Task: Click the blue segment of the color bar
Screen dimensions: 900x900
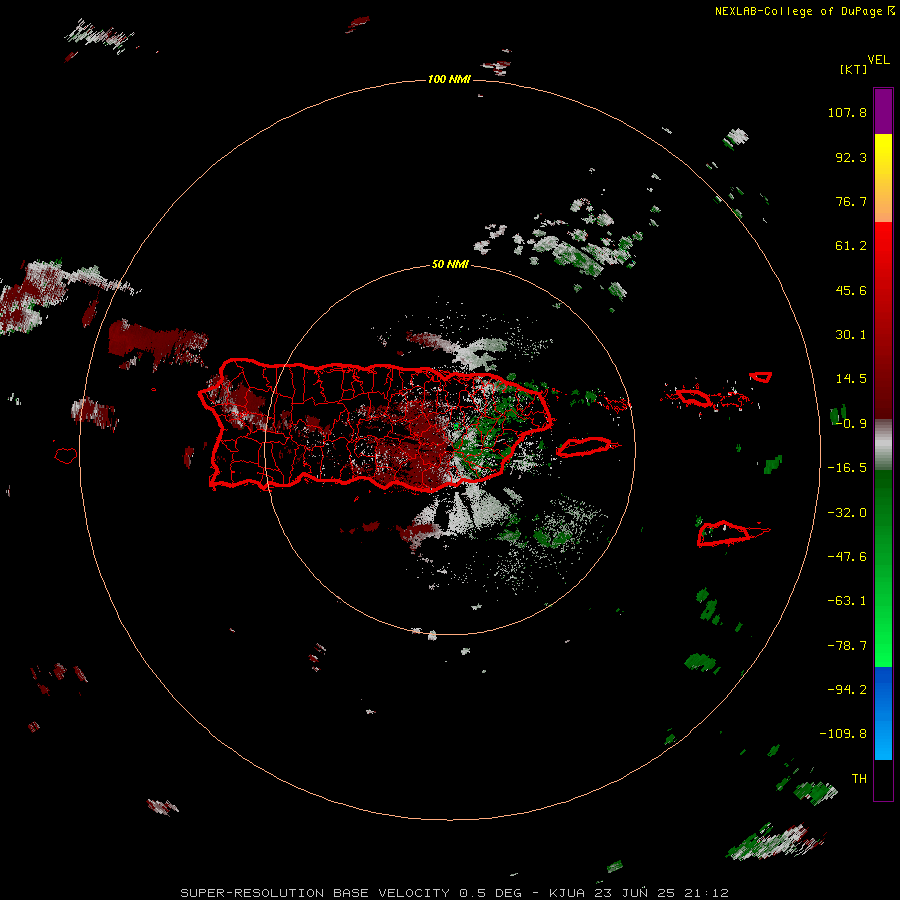Action: point(883,713)
